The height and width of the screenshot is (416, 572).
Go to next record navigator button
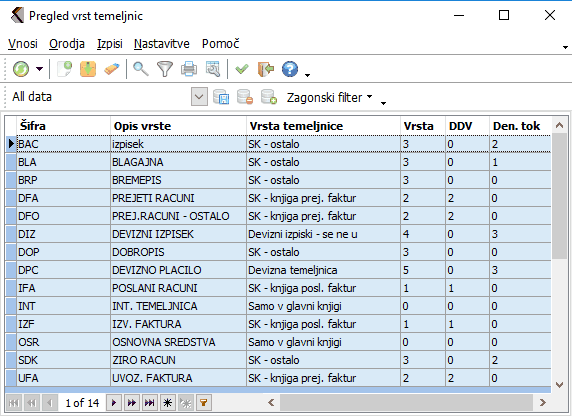(114, 403)
